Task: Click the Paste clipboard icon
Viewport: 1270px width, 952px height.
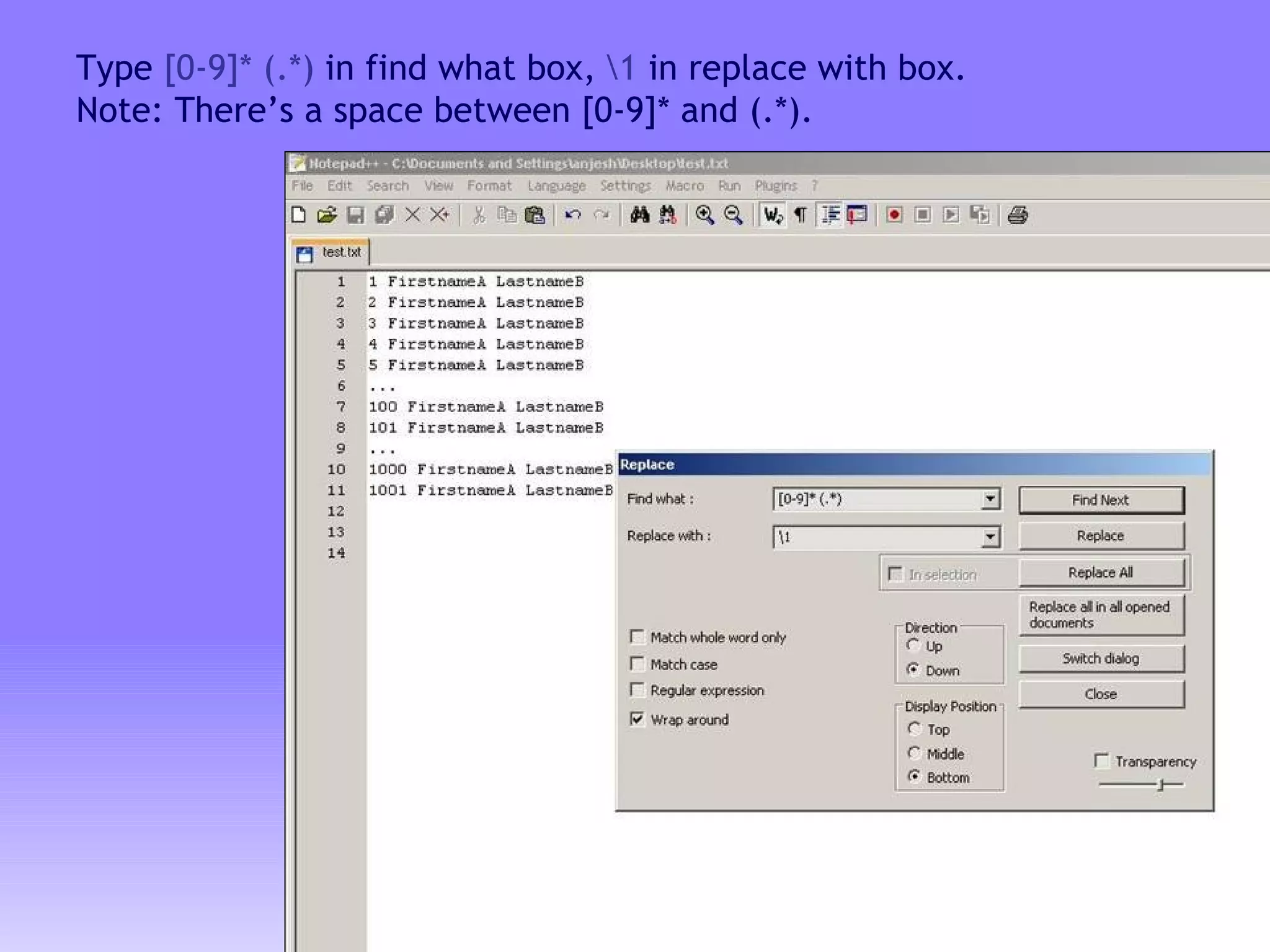Action: 535,215
